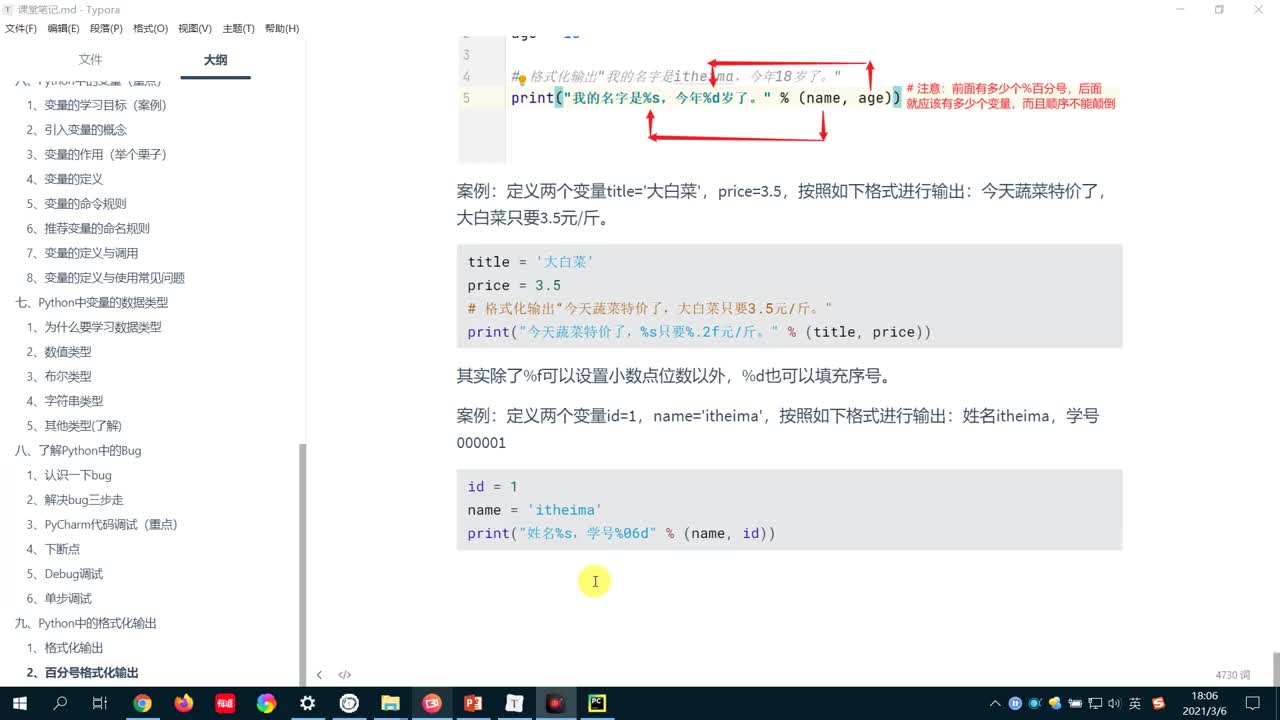Viewport: 1280px width, 720px height.
Task: Click the paragraph starting 其实除了%f
Action: 674,376
